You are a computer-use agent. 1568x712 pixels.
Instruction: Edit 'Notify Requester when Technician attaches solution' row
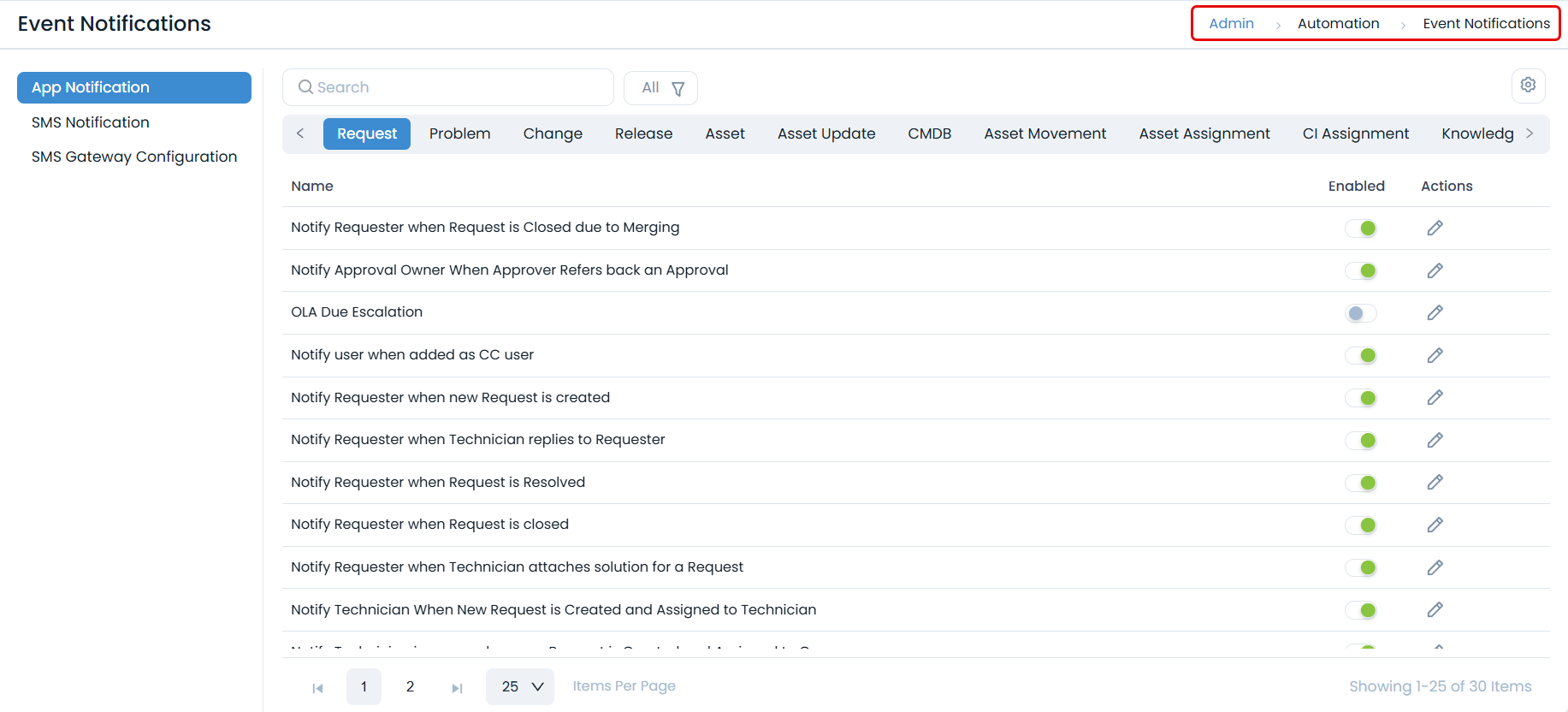1435,567
